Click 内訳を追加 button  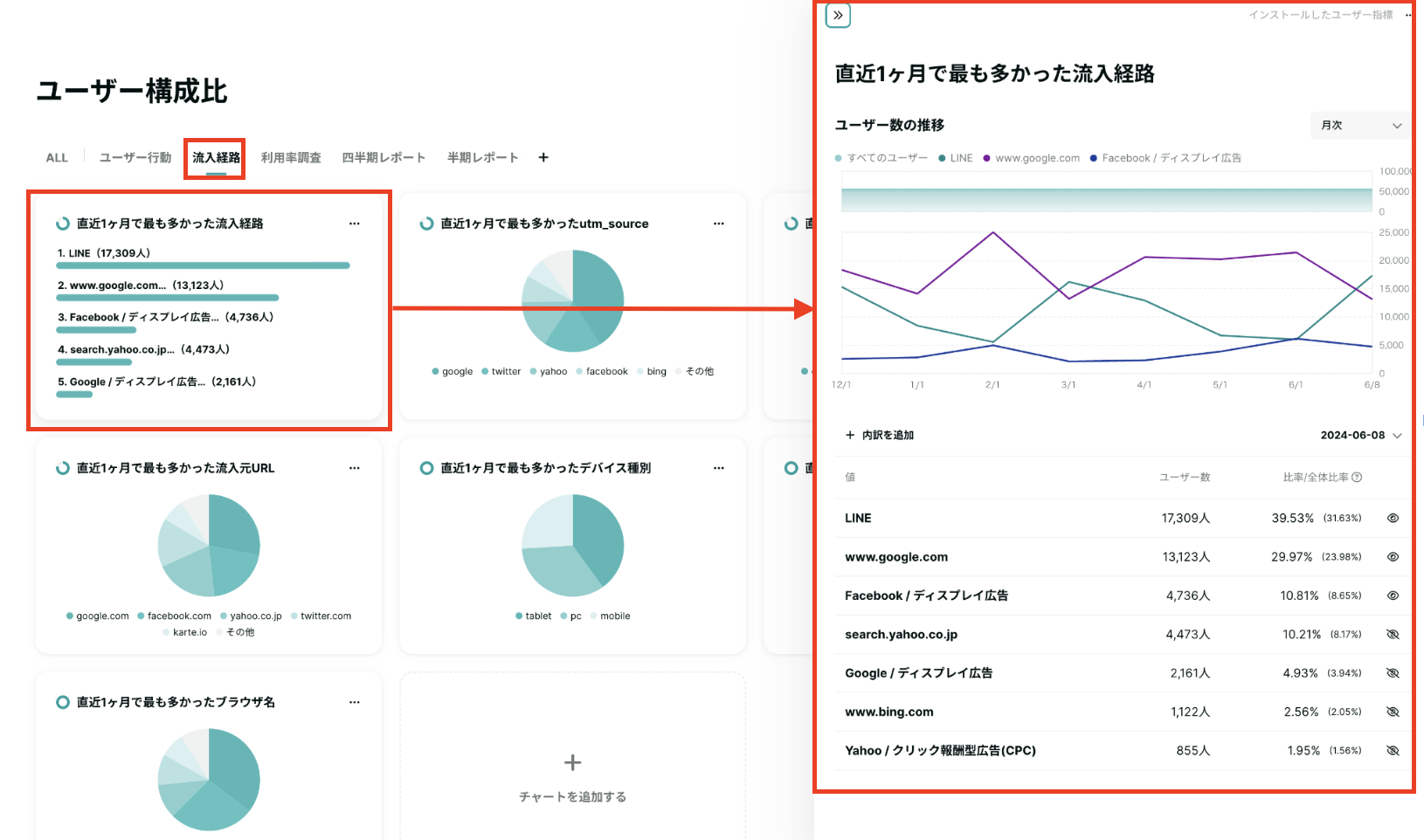(x=880, y=435)
